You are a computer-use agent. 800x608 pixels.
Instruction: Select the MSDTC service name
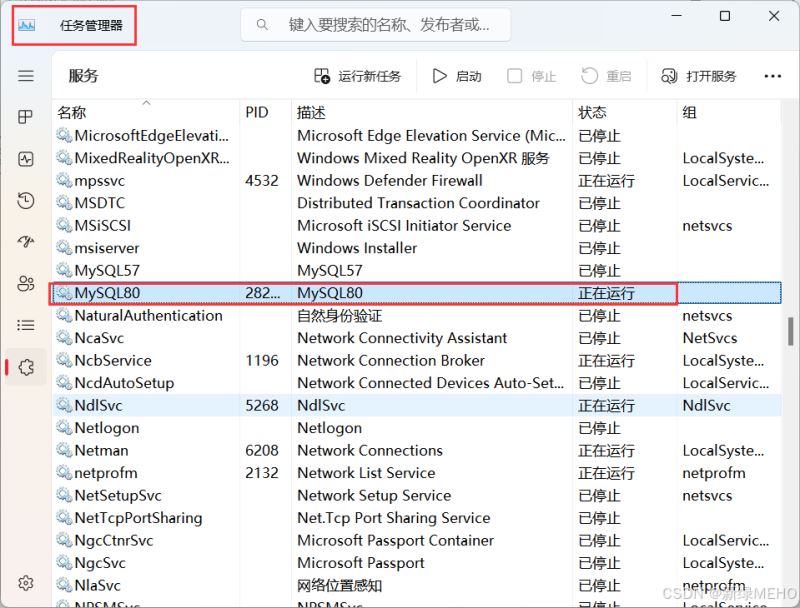99,203
